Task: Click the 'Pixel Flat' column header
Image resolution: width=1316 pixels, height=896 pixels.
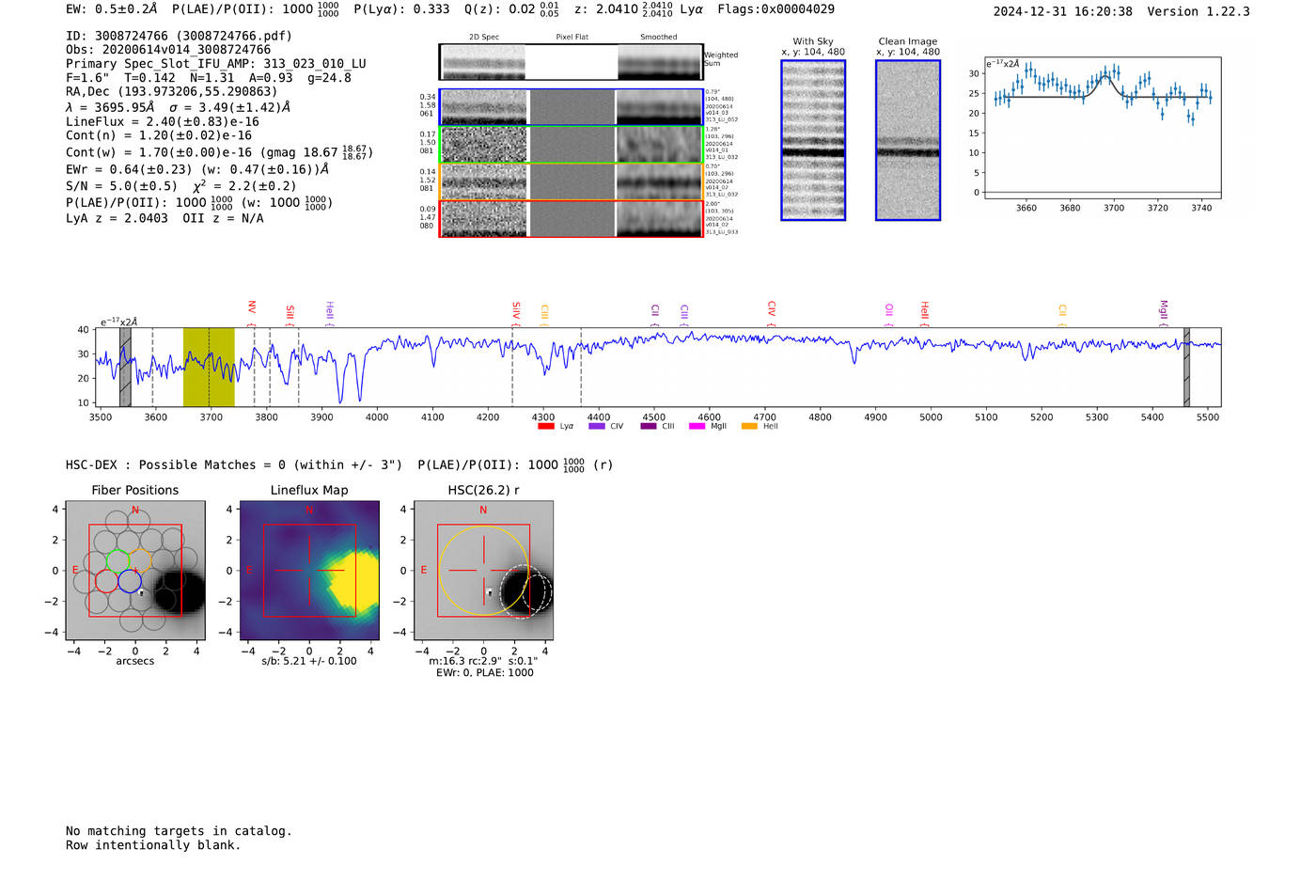Action: tap(572, 37)
